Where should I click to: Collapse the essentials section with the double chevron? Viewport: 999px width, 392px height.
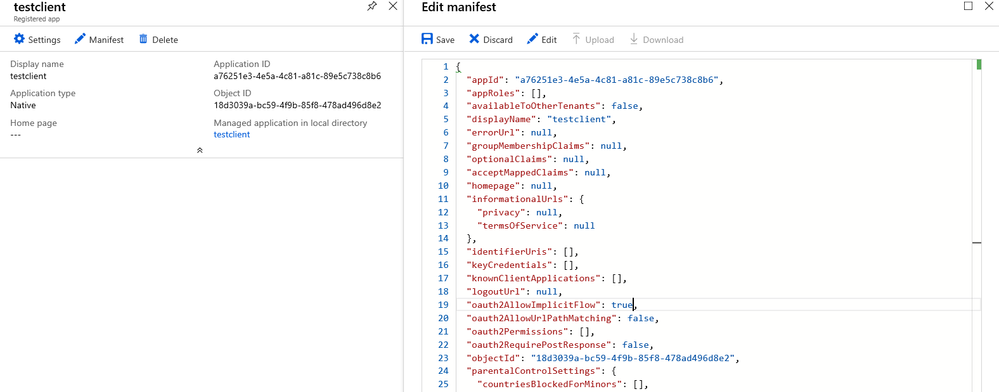[x=200, y=150]
